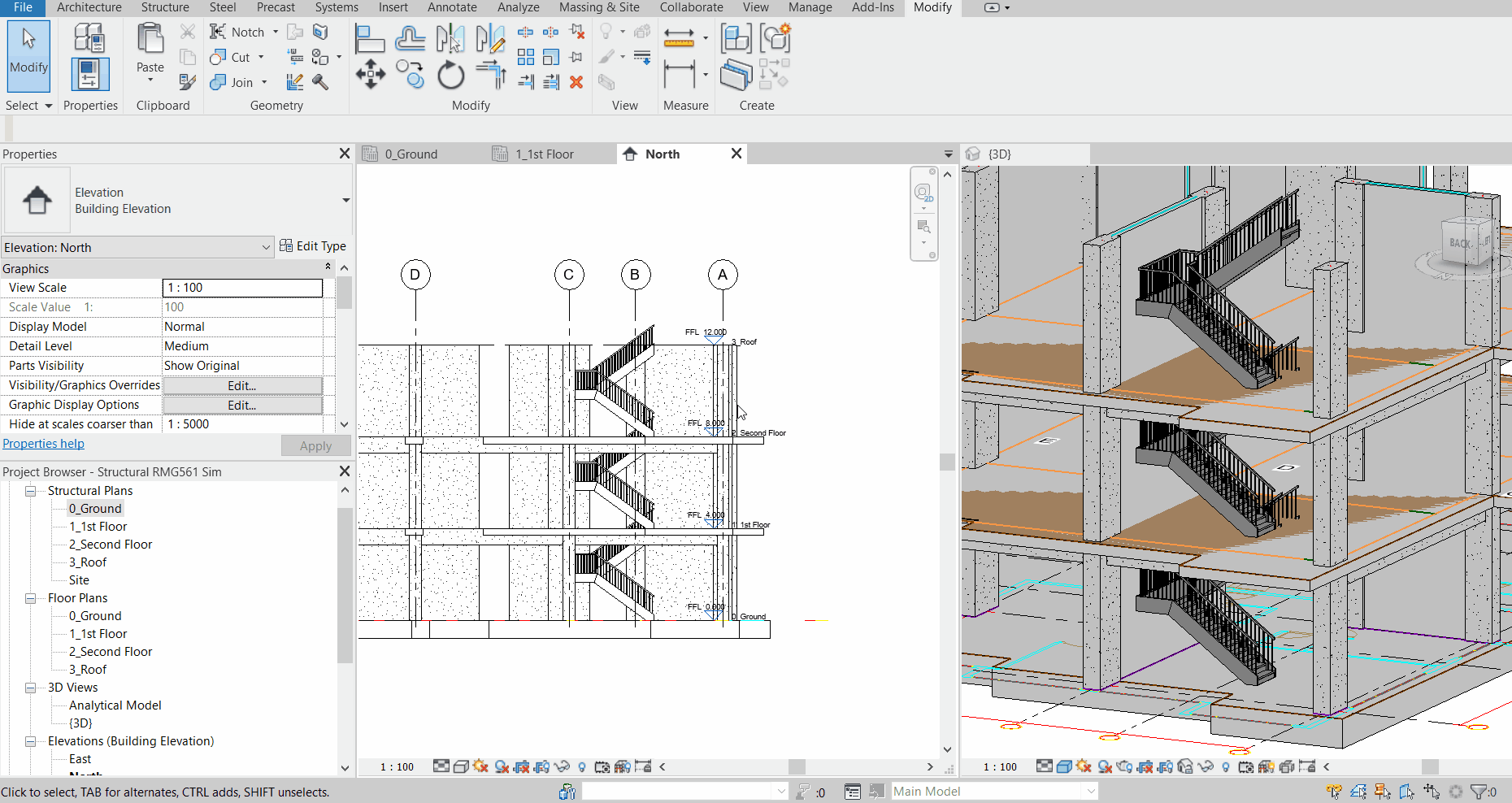The image size is (1512, 803).
Task: Click Reveal Hidden Elements bulb in North view
Action: pyautogui.click(x=582, y=766)
